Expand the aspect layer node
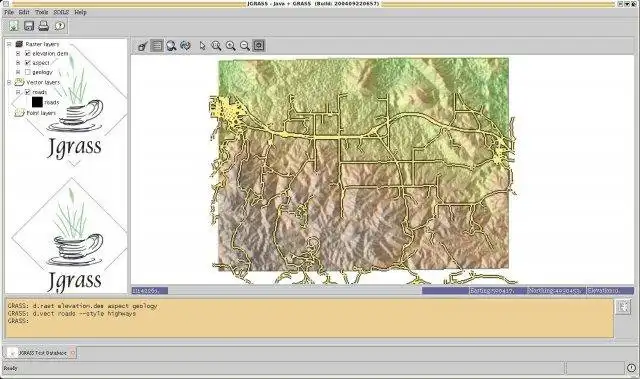Screen dimensions: 640x379 point(18,63)
